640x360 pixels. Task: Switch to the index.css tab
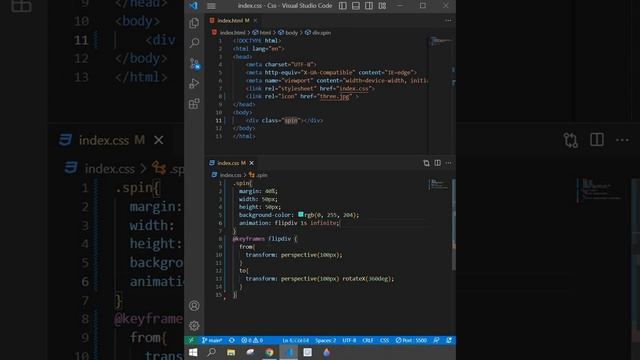point(231,163)
